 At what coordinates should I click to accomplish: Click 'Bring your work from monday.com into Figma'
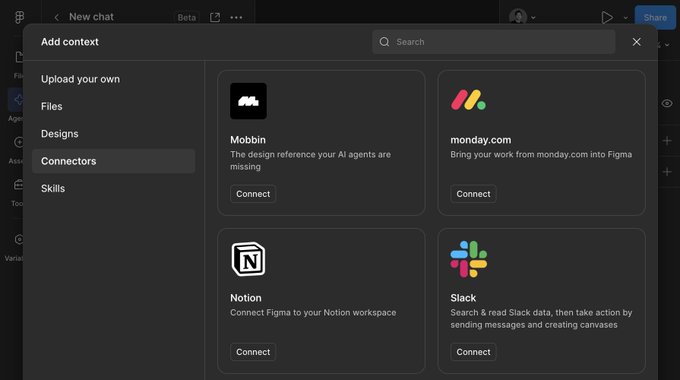pos(541,154)
